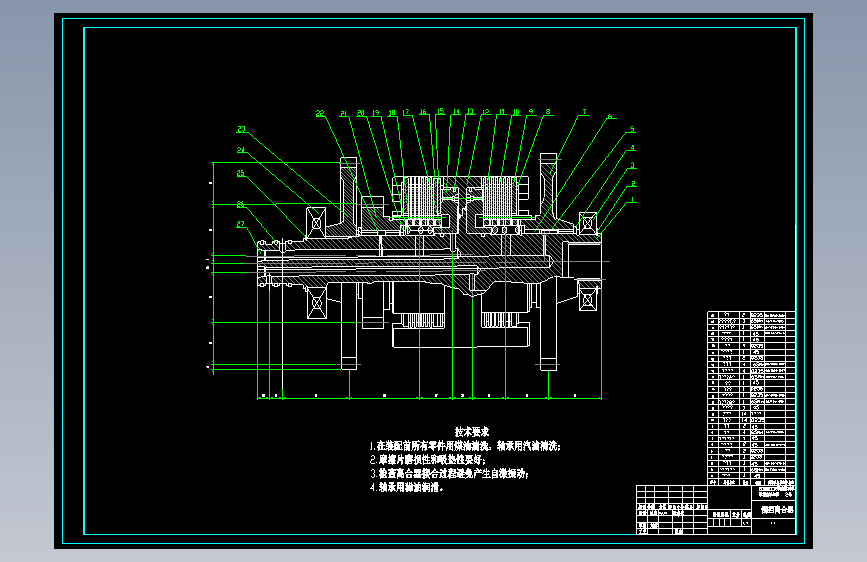Click green part callout label 3 at right

[633, 166]
